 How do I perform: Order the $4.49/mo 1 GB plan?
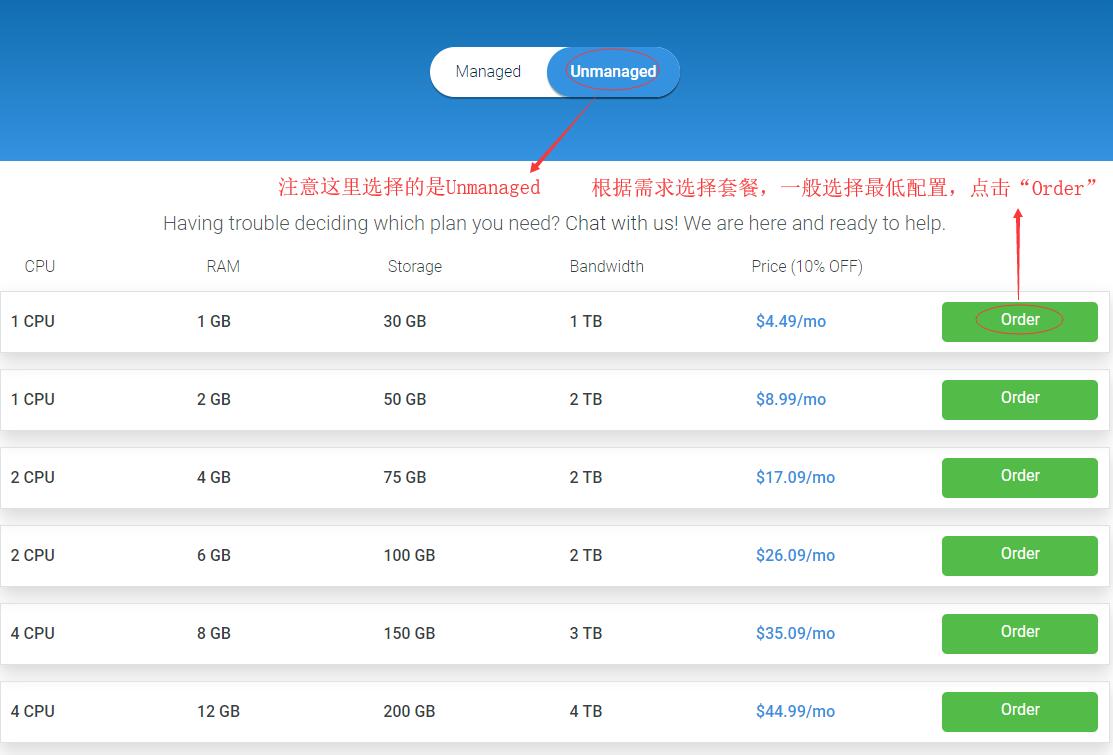tap(1019, 321)
